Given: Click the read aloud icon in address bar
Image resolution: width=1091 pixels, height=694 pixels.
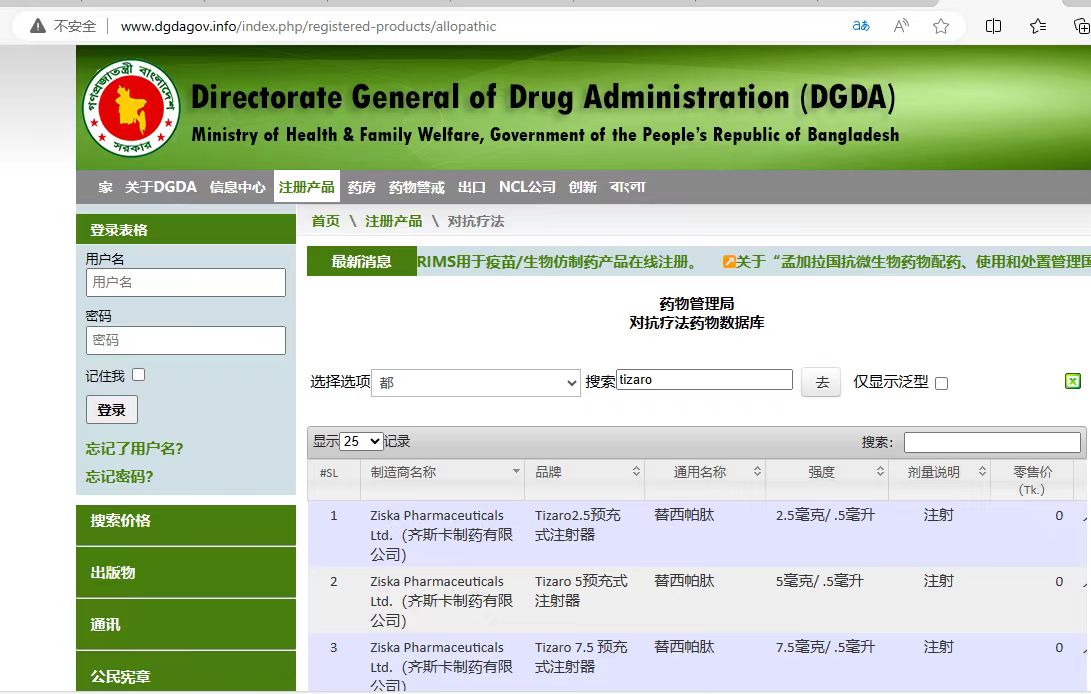Looking at the screenshot, I should click(901, 26).
